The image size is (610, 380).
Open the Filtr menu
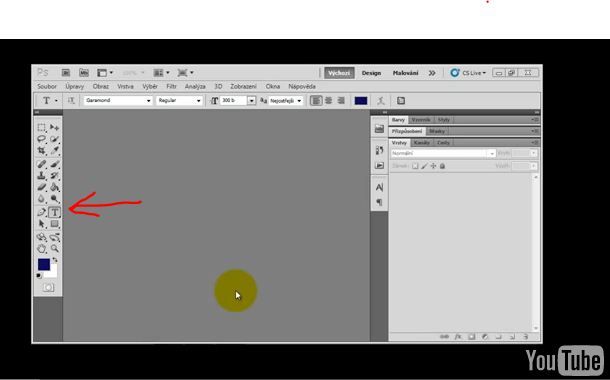pyautogui.click(x=171, y=86)
